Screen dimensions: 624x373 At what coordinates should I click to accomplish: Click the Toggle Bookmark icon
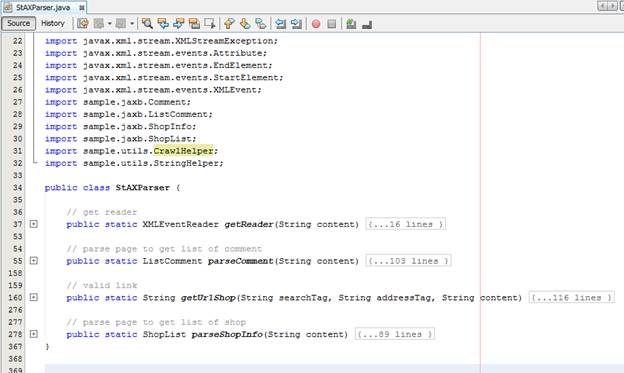point(261,23)
